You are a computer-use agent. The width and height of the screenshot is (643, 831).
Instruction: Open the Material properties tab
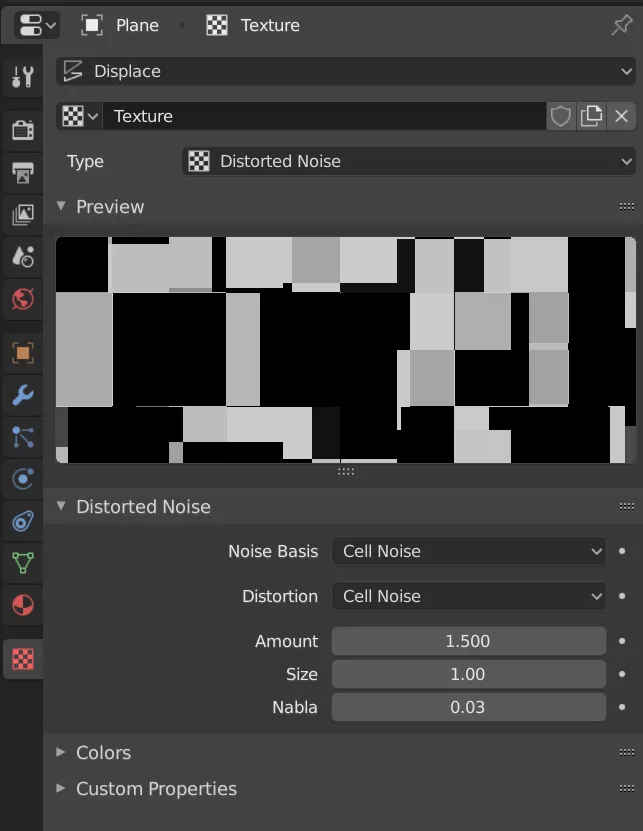point(22,606)
